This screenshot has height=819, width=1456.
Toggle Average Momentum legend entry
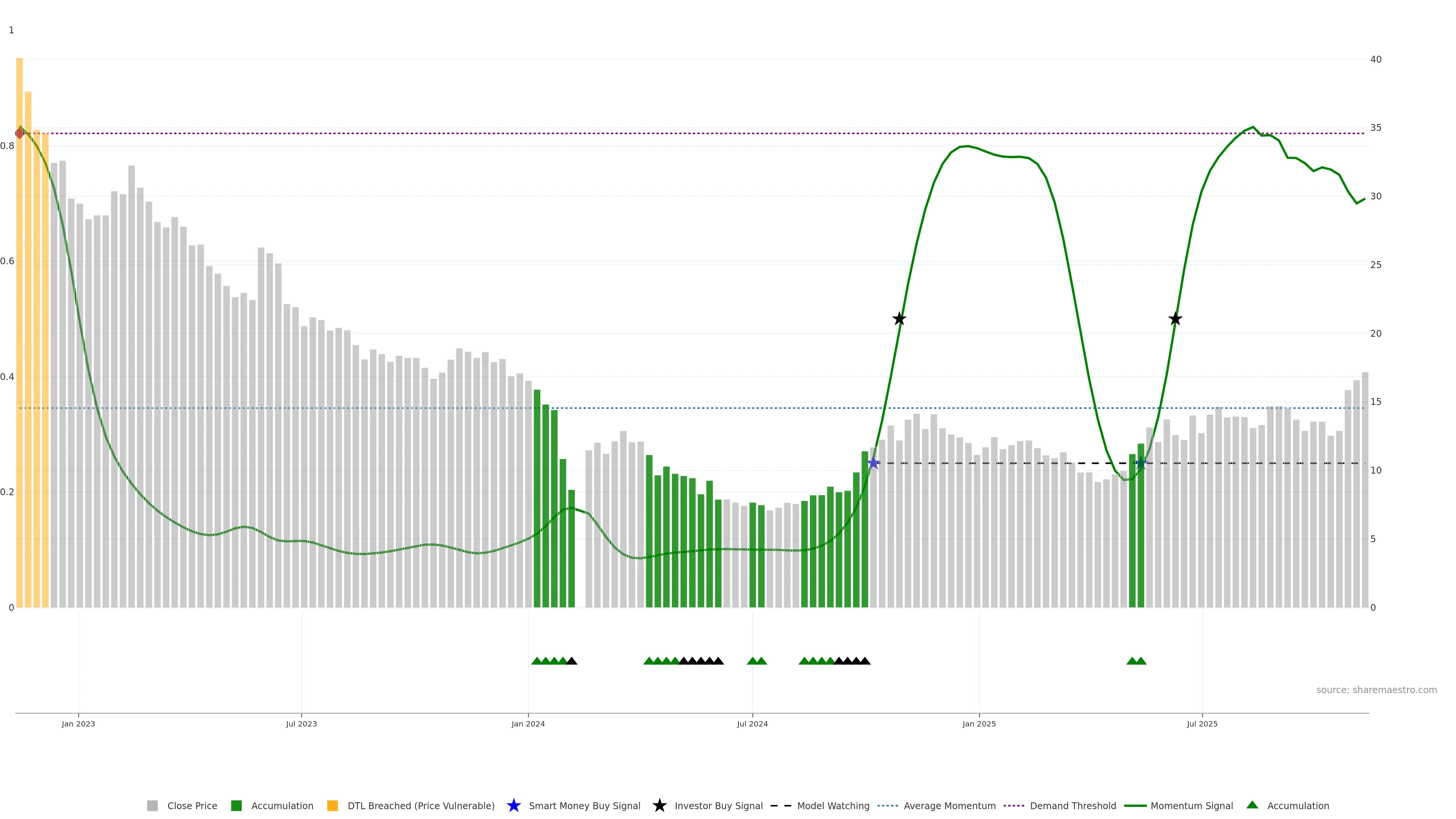949,805
